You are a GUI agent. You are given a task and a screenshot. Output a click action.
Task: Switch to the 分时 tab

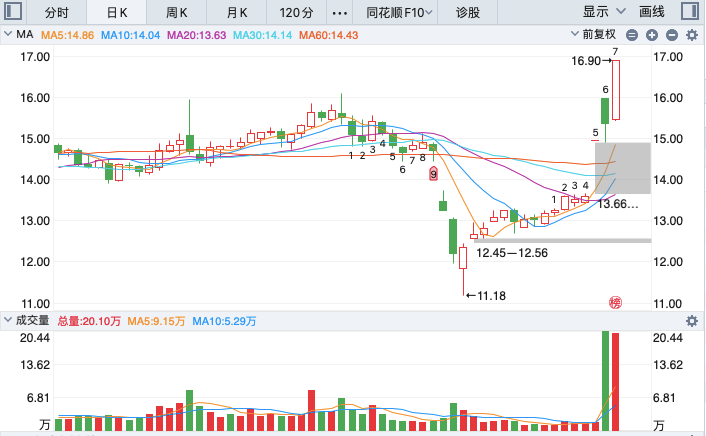tap(56, 13)
